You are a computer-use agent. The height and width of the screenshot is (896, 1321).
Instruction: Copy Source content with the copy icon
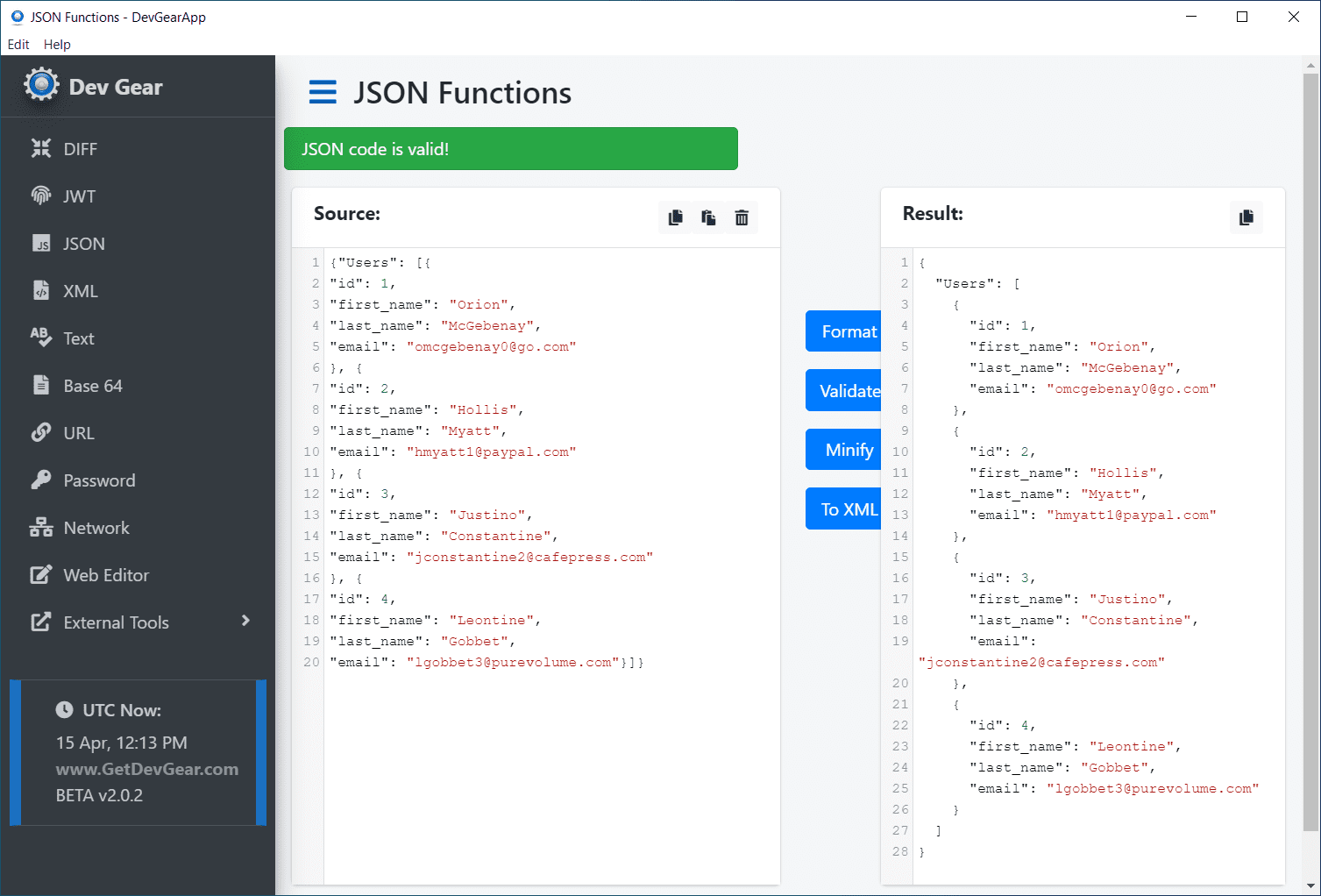[675, 217]
